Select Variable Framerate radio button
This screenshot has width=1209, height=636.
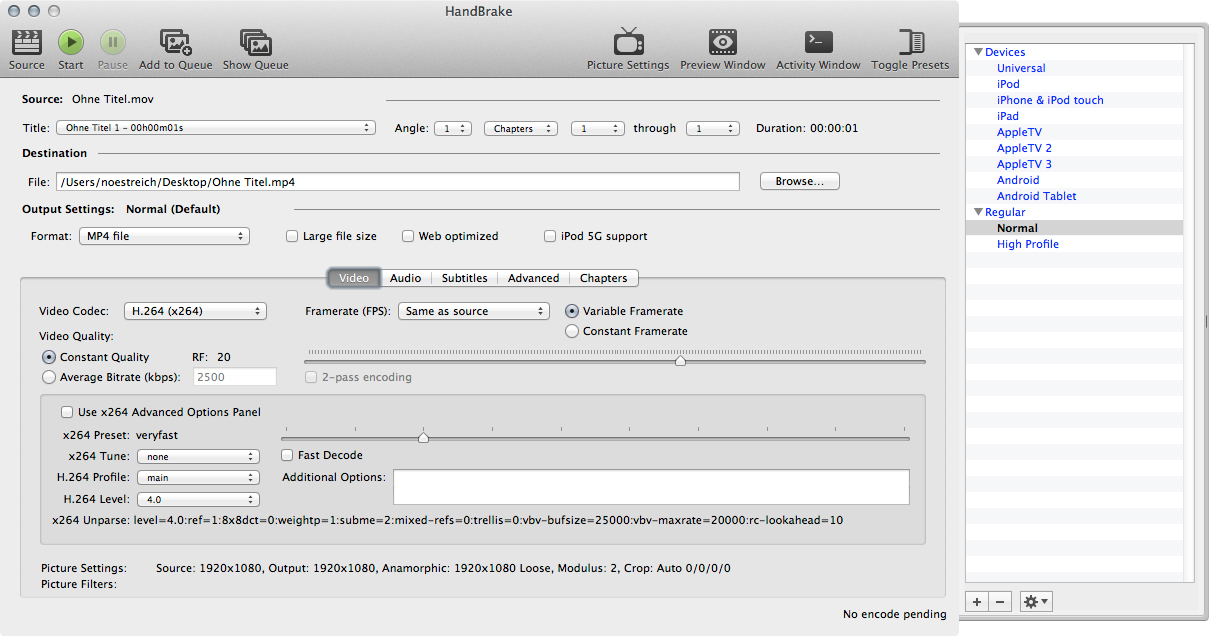coord(572,311)
